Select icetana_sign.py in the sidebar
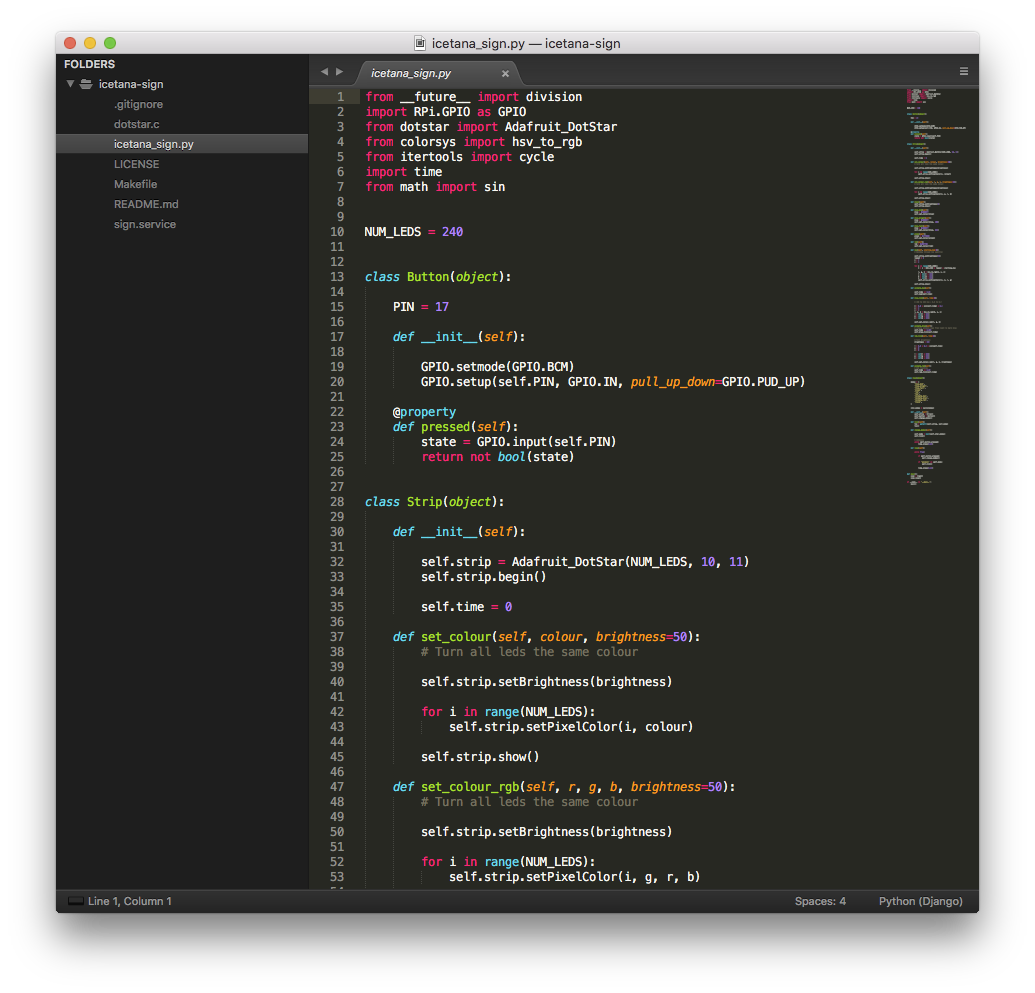 coord(182,144)
